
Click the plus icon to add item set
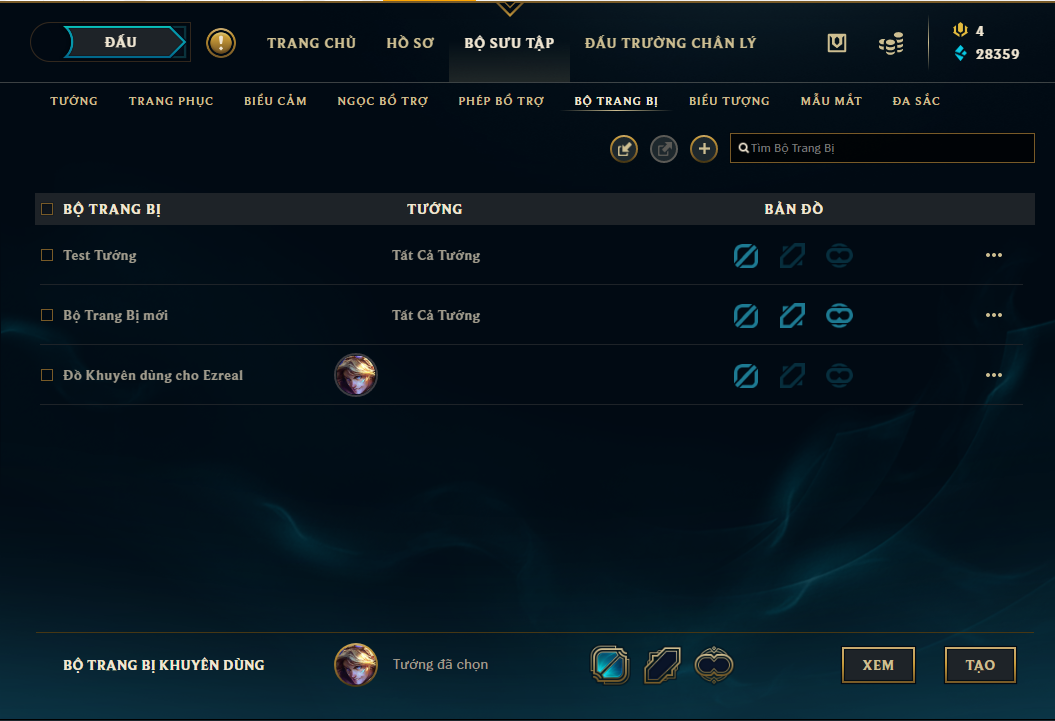click(704, 149)
